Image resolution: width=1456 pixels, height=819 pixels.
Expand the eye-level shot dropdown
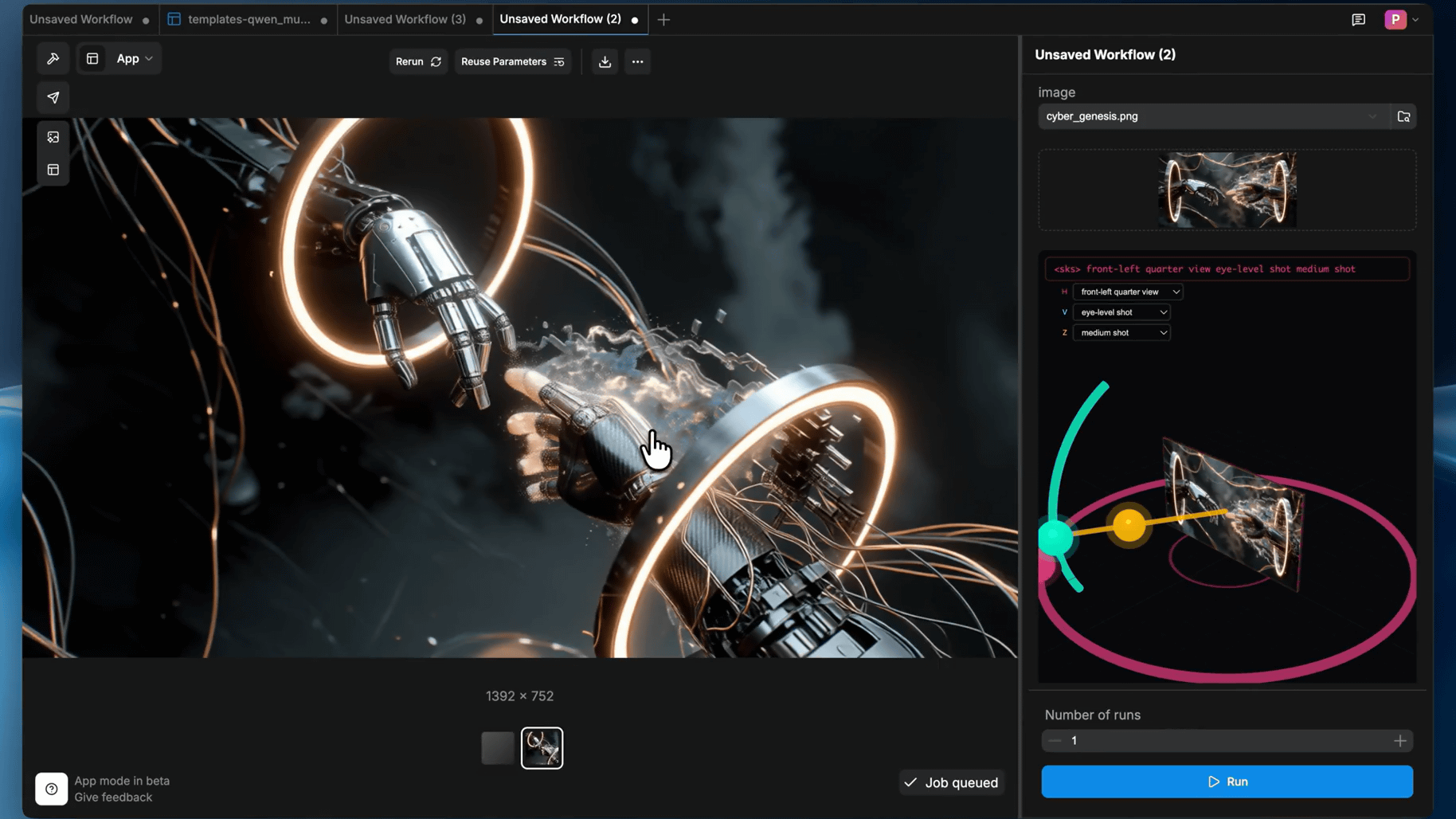[1121, 312]
